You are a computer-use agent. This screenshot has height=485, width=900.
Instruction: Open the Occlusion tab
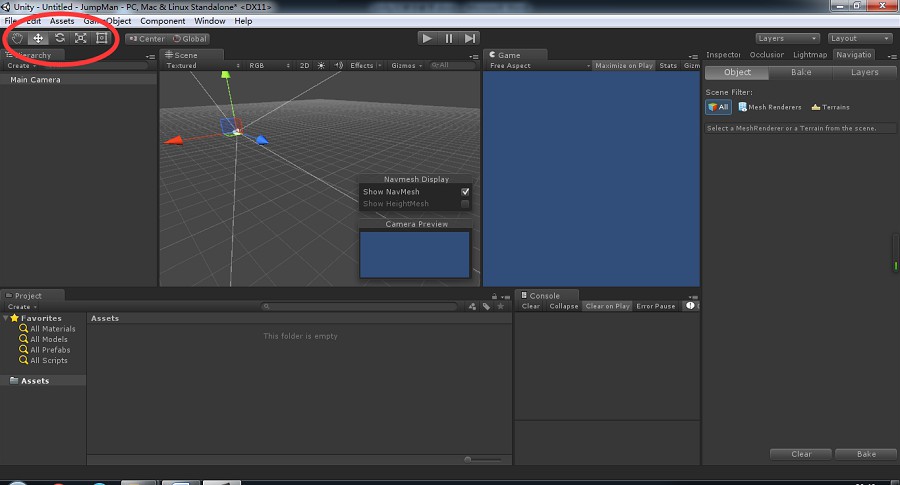(x=766, y=55)
